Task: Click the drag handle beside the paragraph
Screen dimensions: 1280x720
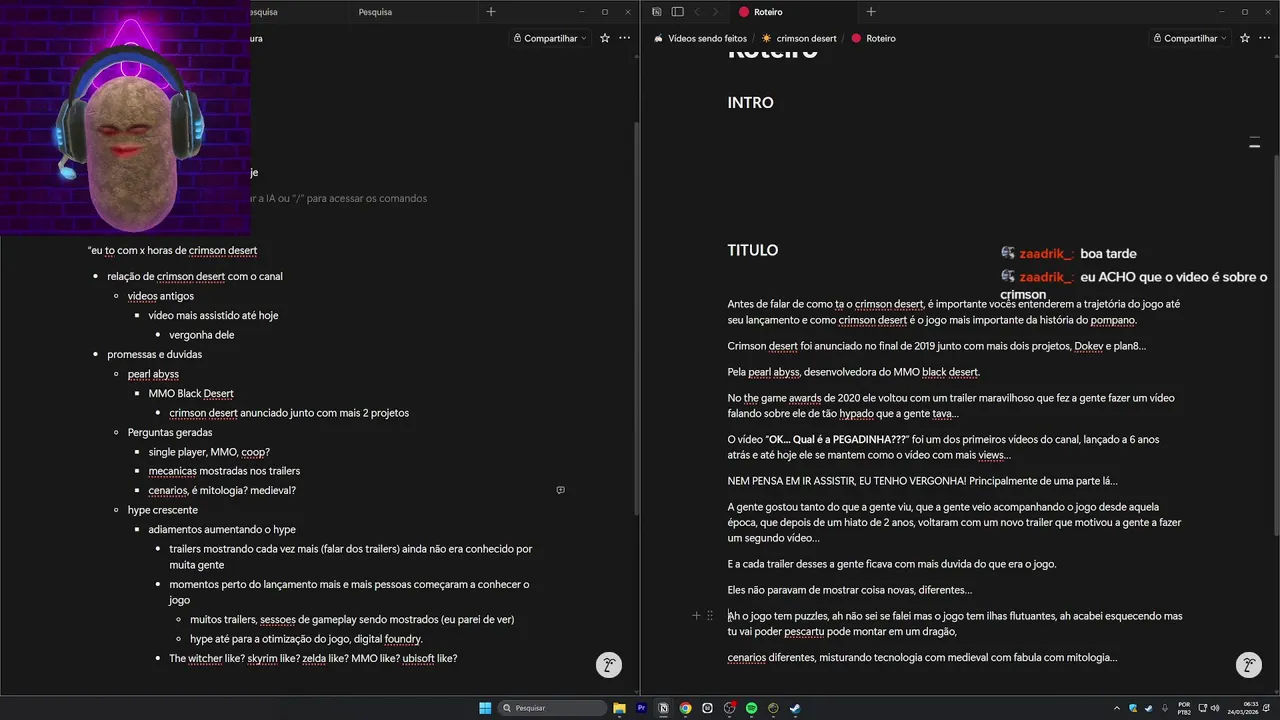Action: [x=710, y=616]
